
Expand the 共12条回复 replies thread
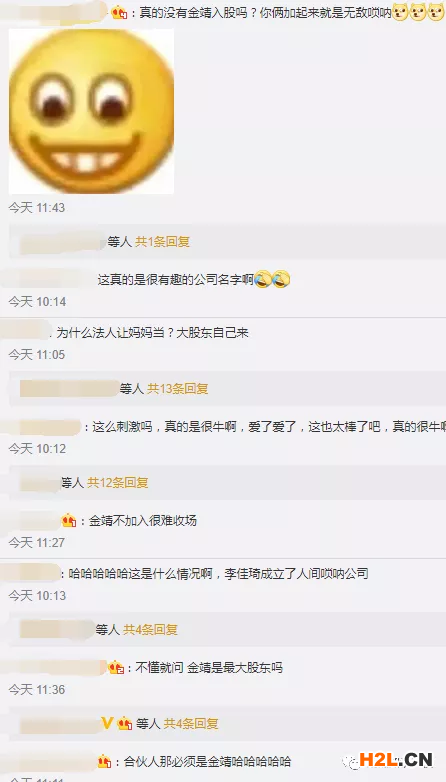118,482
